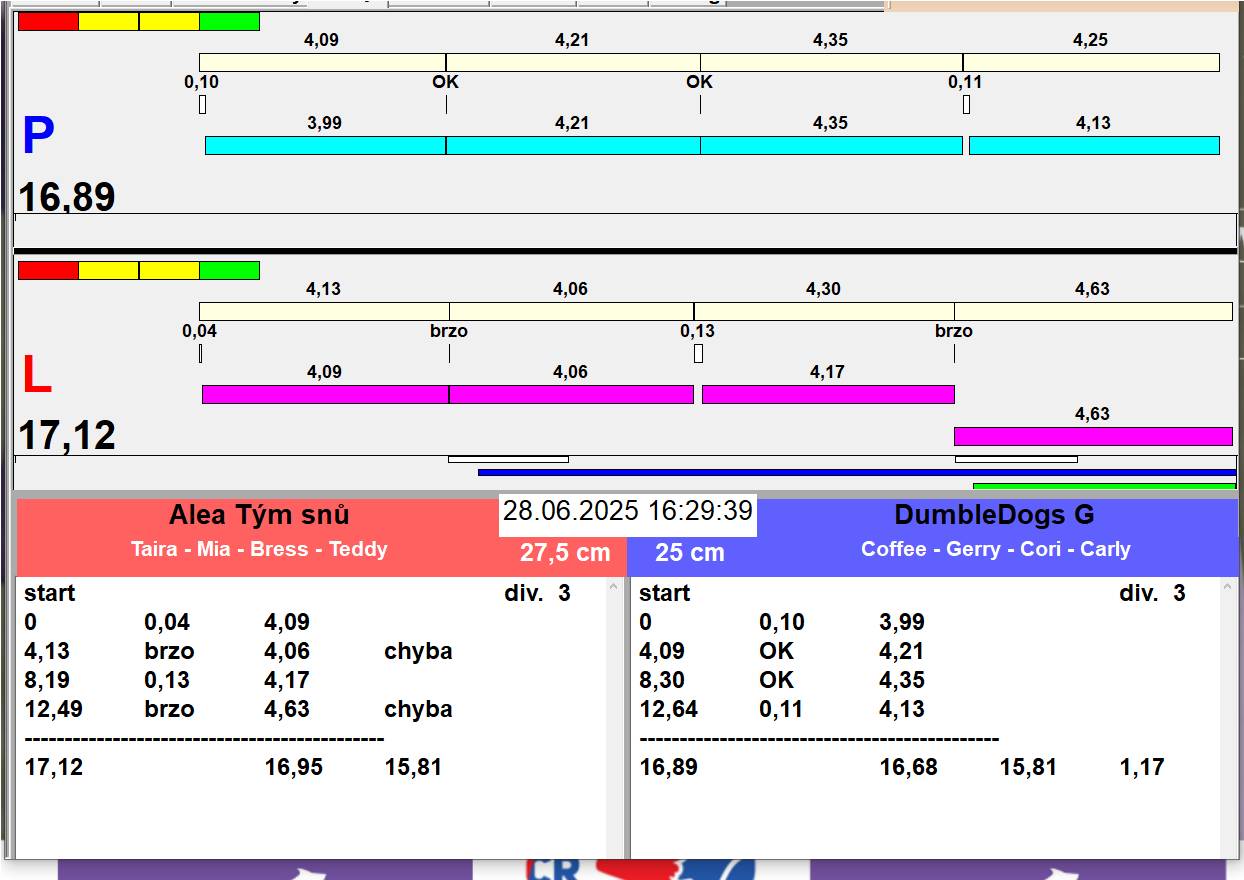1244x880 pixels.
Task: Click 'start' heading in DumbleDogs G results
Action: [x=665, y=593]
